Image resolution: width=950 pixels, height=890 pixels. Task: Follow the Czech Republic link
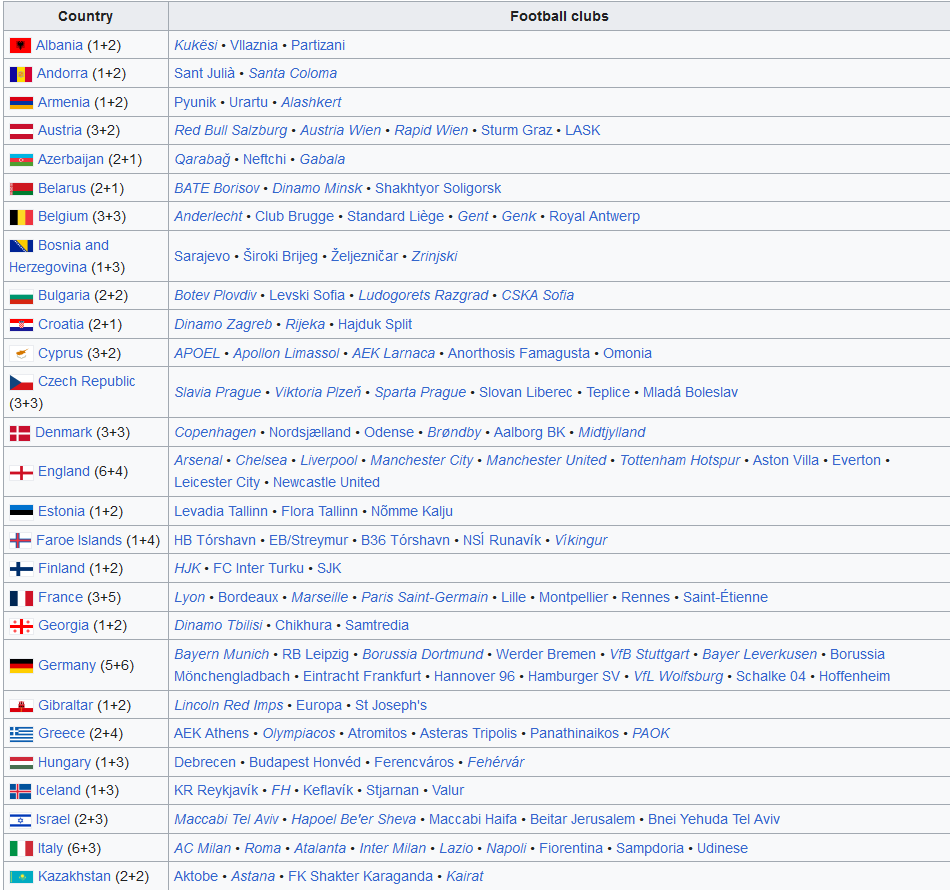click(x=87, y=382)
